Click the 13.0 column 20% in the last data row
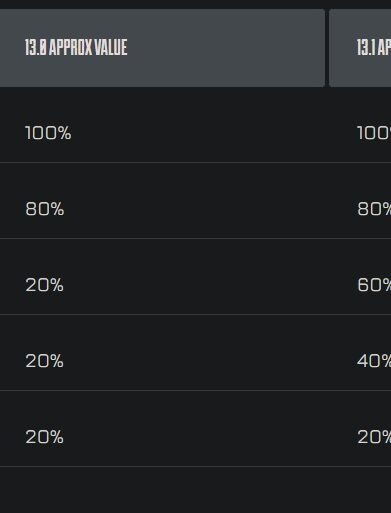 click(x=44, y=437)
